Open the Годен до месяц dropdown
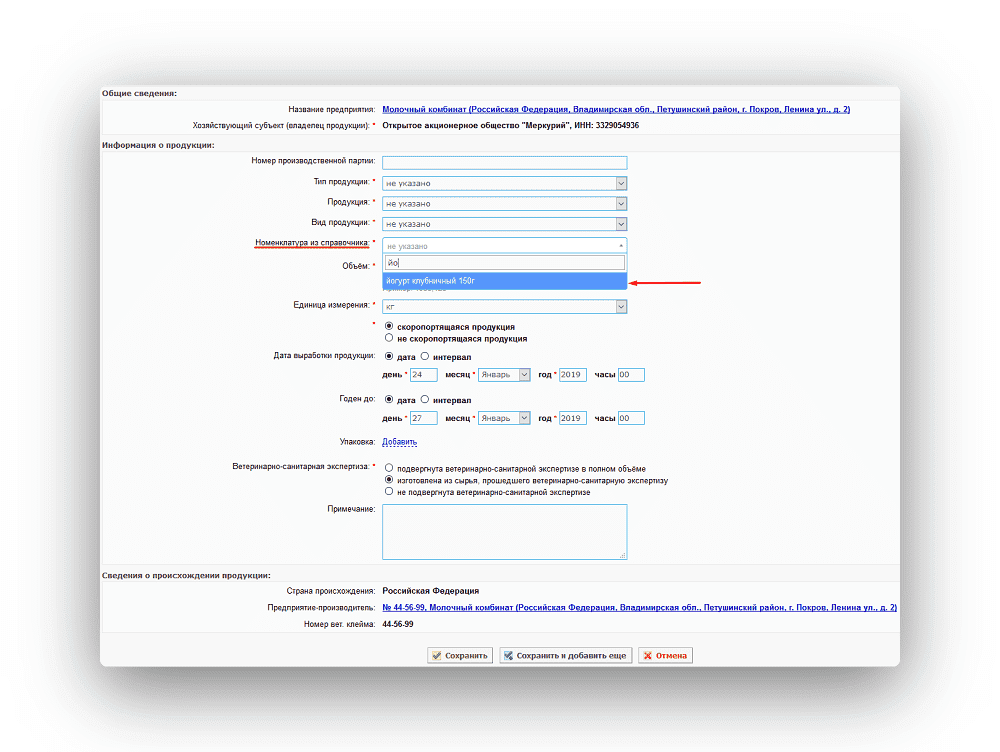1000x752 pixels. coord(504,418)
